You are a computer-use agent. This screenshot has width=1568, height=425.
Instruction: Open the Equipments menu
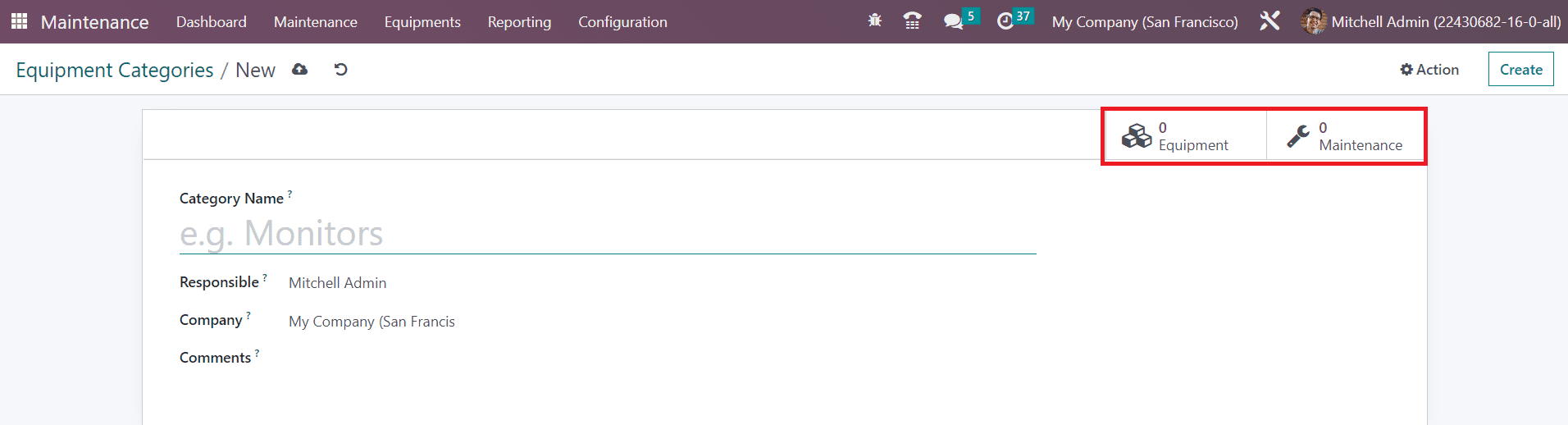422,22
